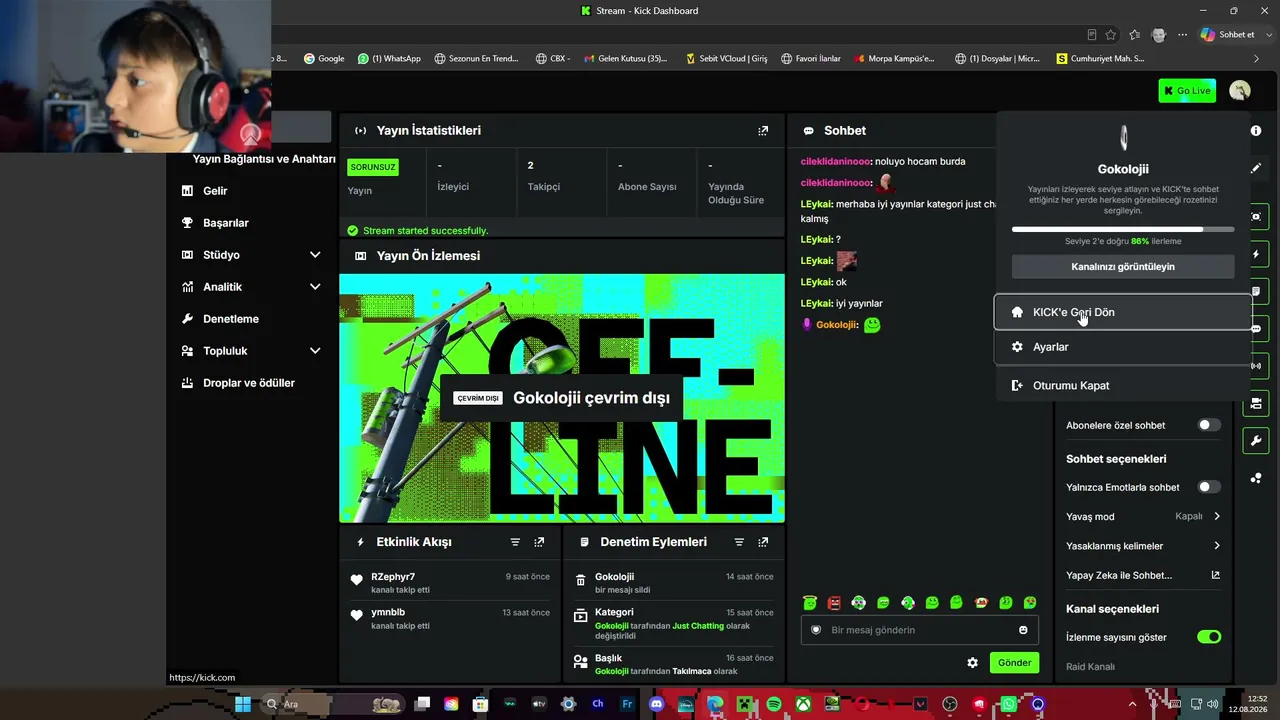The width and height of the screenshot is (1280, 720).
Task: Pop out the Yayın İstatistikleri panel
Action: [763, 131]
